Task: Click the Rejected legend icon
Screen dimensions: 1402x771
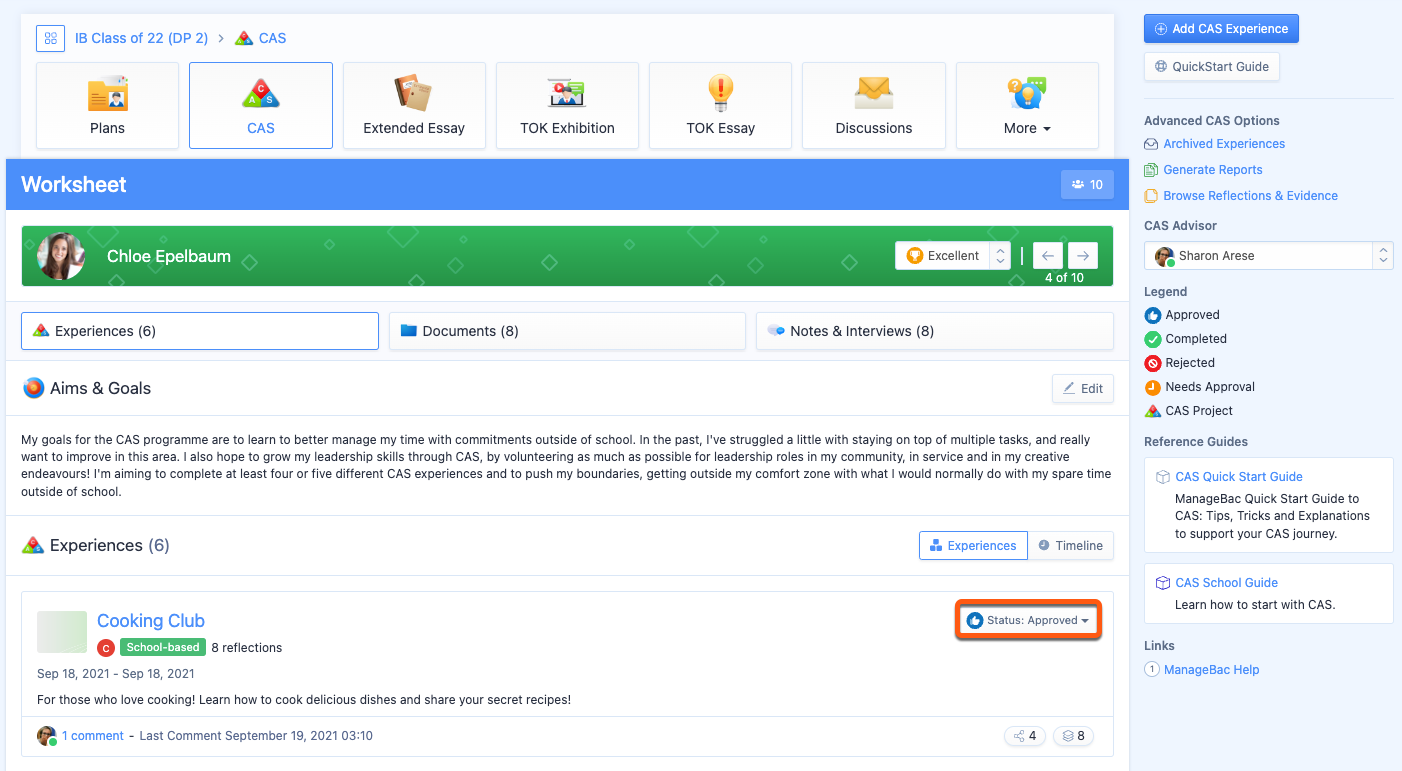Action: point(1153,363)
